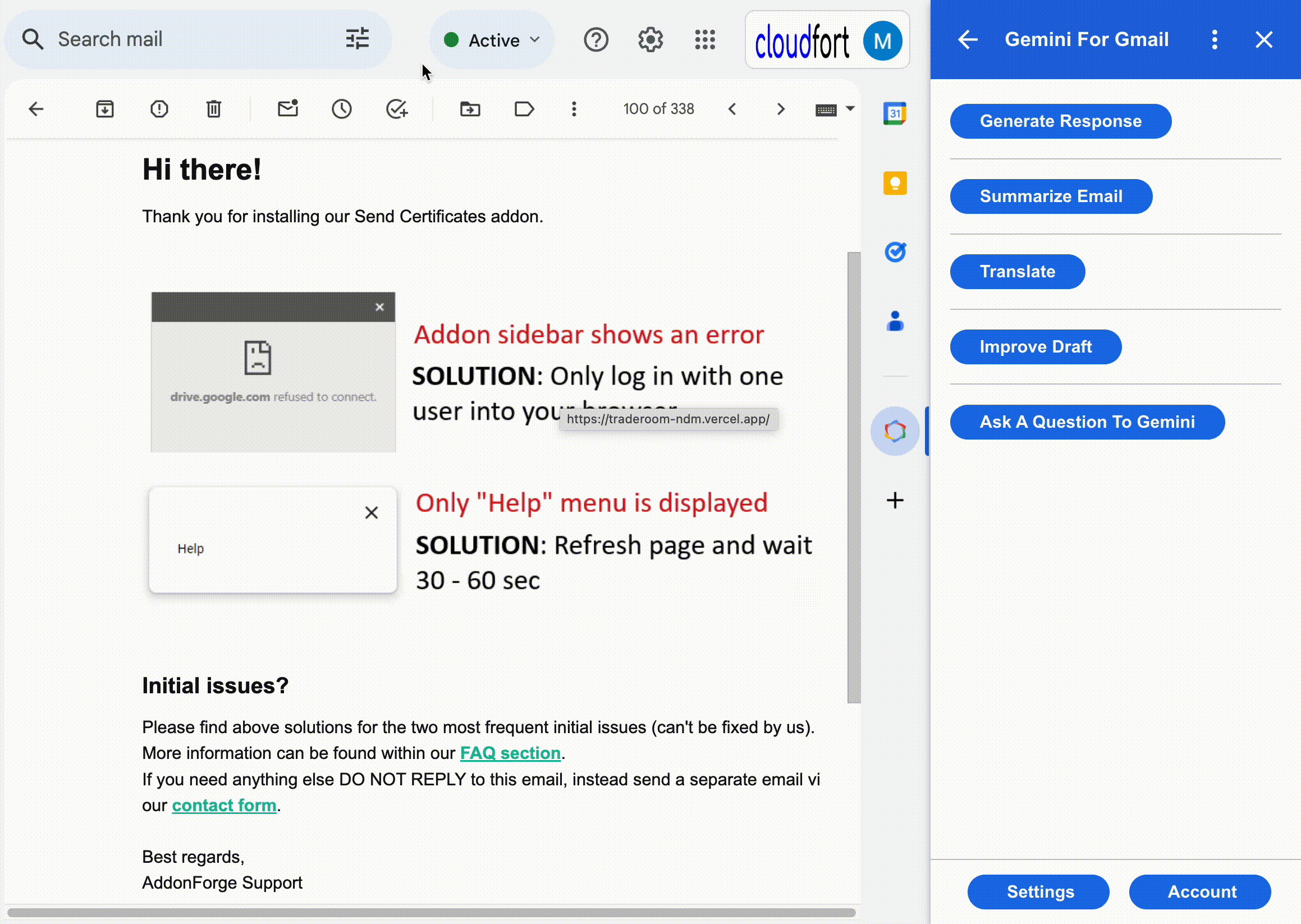Viewport: 1301px width, 924px height.
Task: Open the contact form link
Action: coord(224,805)
